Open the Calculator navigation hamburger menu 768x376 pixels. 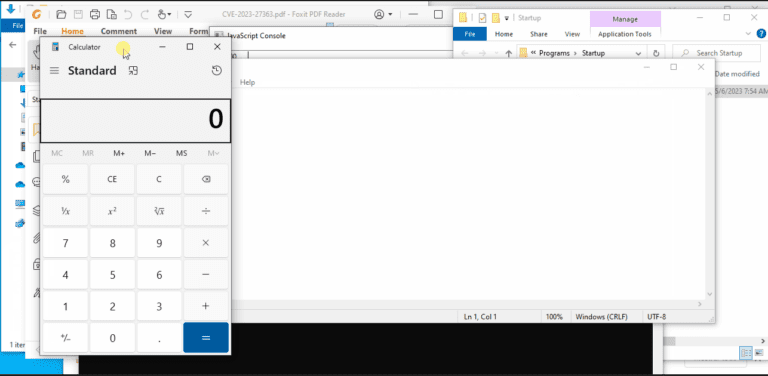click(x=54, y=70)
